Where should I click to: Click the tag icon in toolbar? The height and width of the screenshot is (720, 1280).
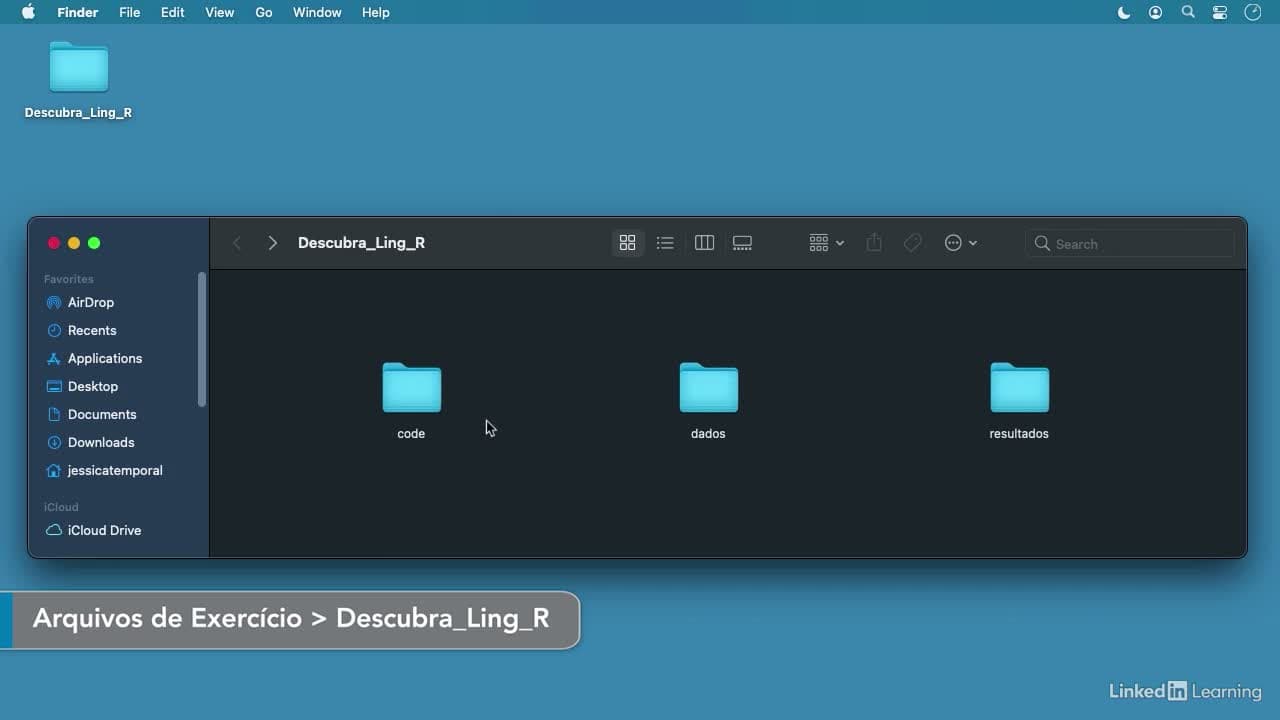click(912, 243)
